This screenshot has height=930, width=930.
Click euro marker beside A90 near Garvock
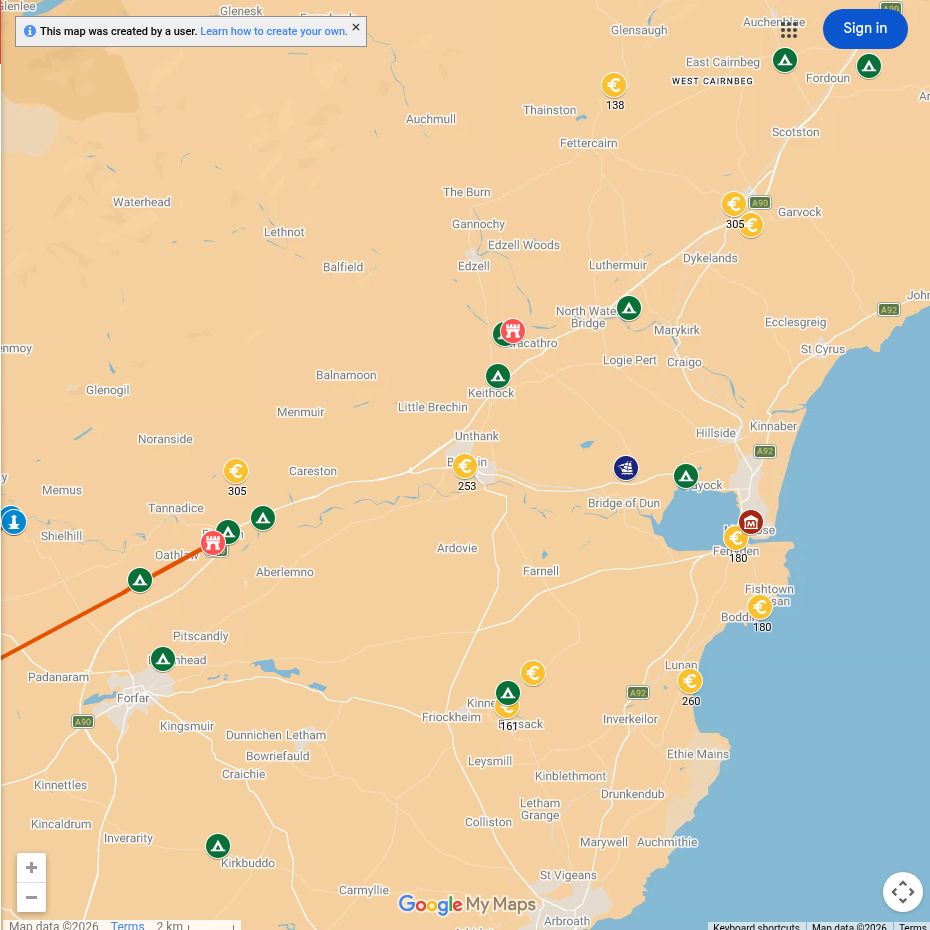(x=734, y=204)
